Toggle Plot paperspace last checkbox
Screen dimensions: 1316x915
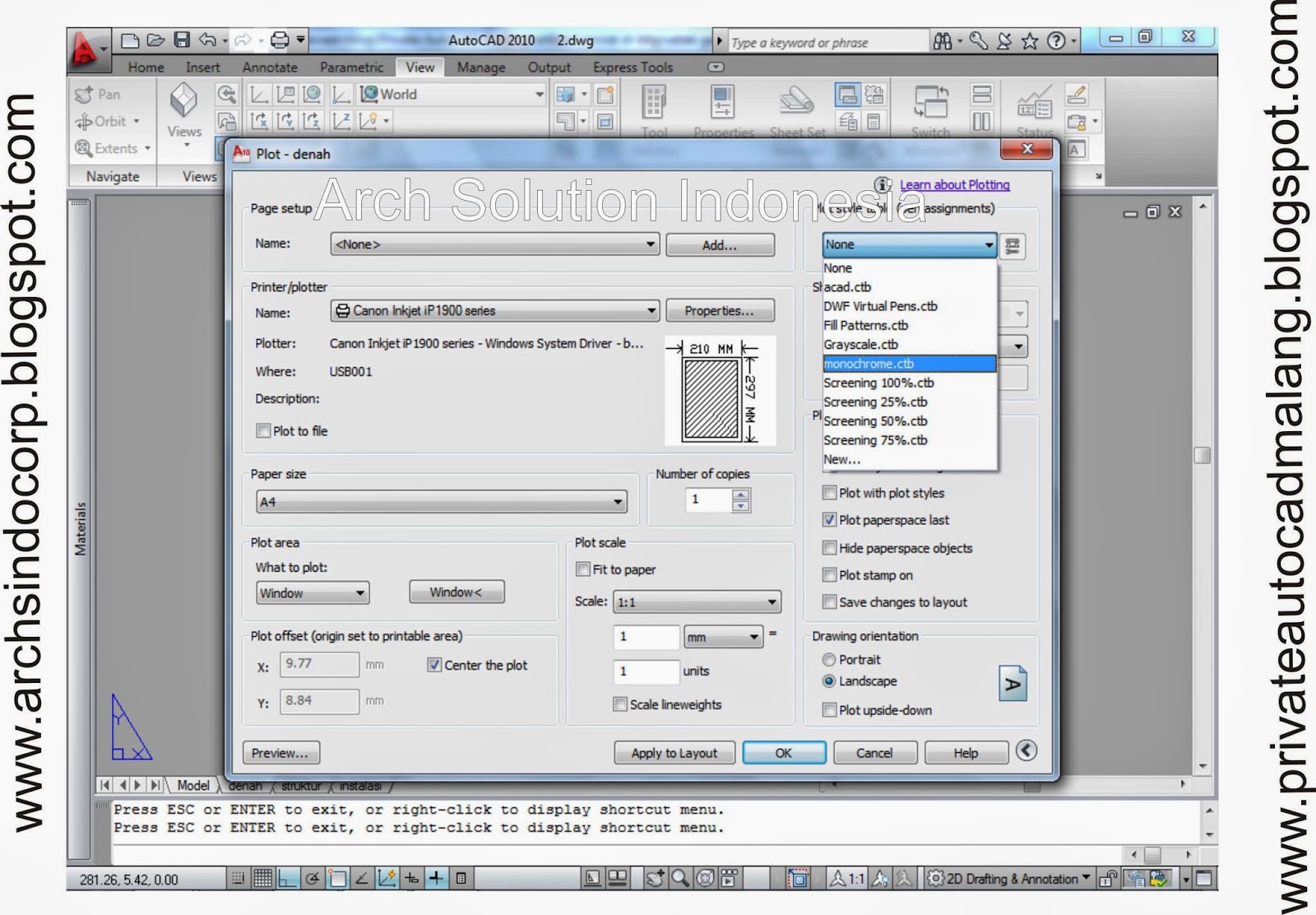pos(829,520)
